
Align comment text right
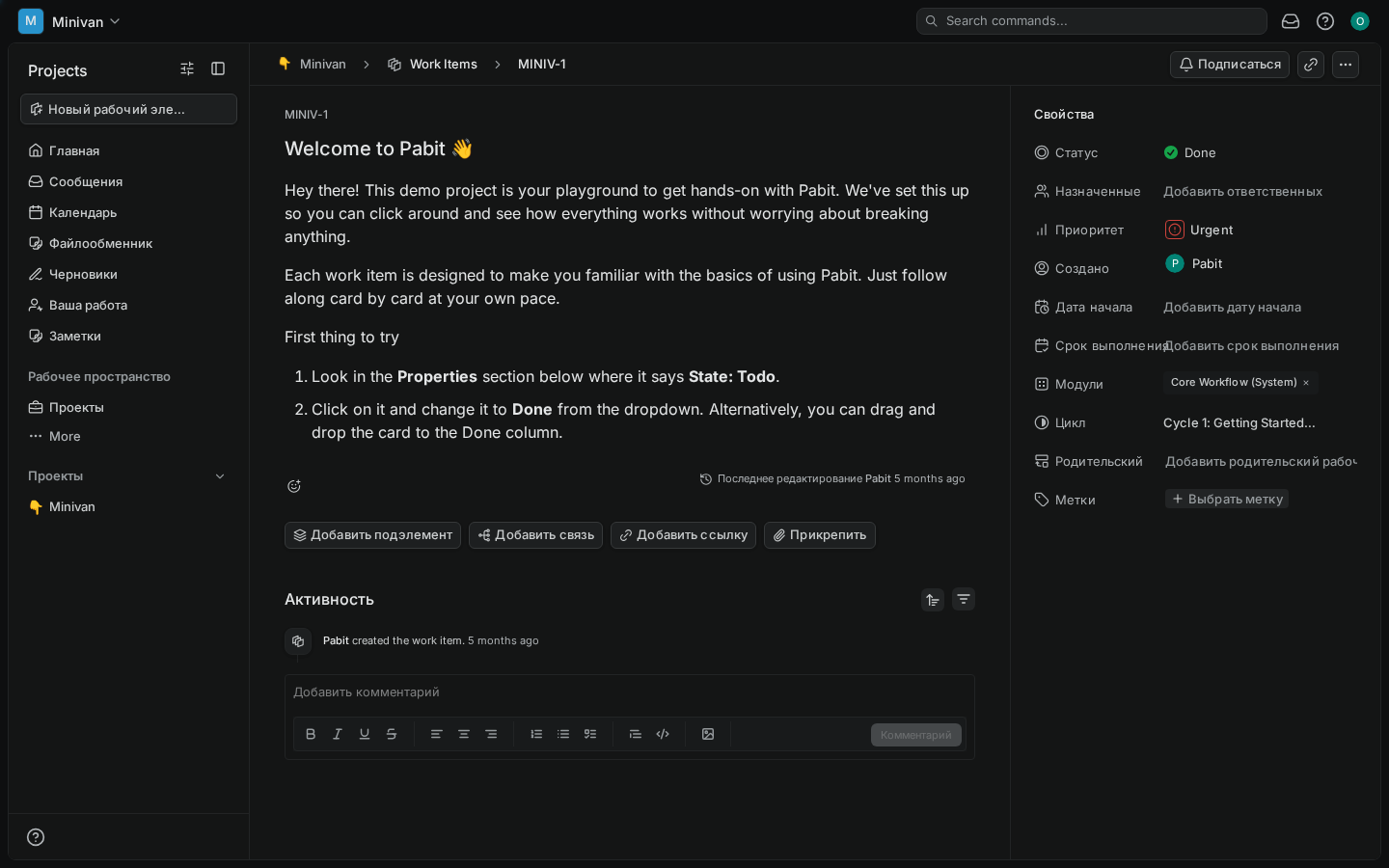(491, 734)
